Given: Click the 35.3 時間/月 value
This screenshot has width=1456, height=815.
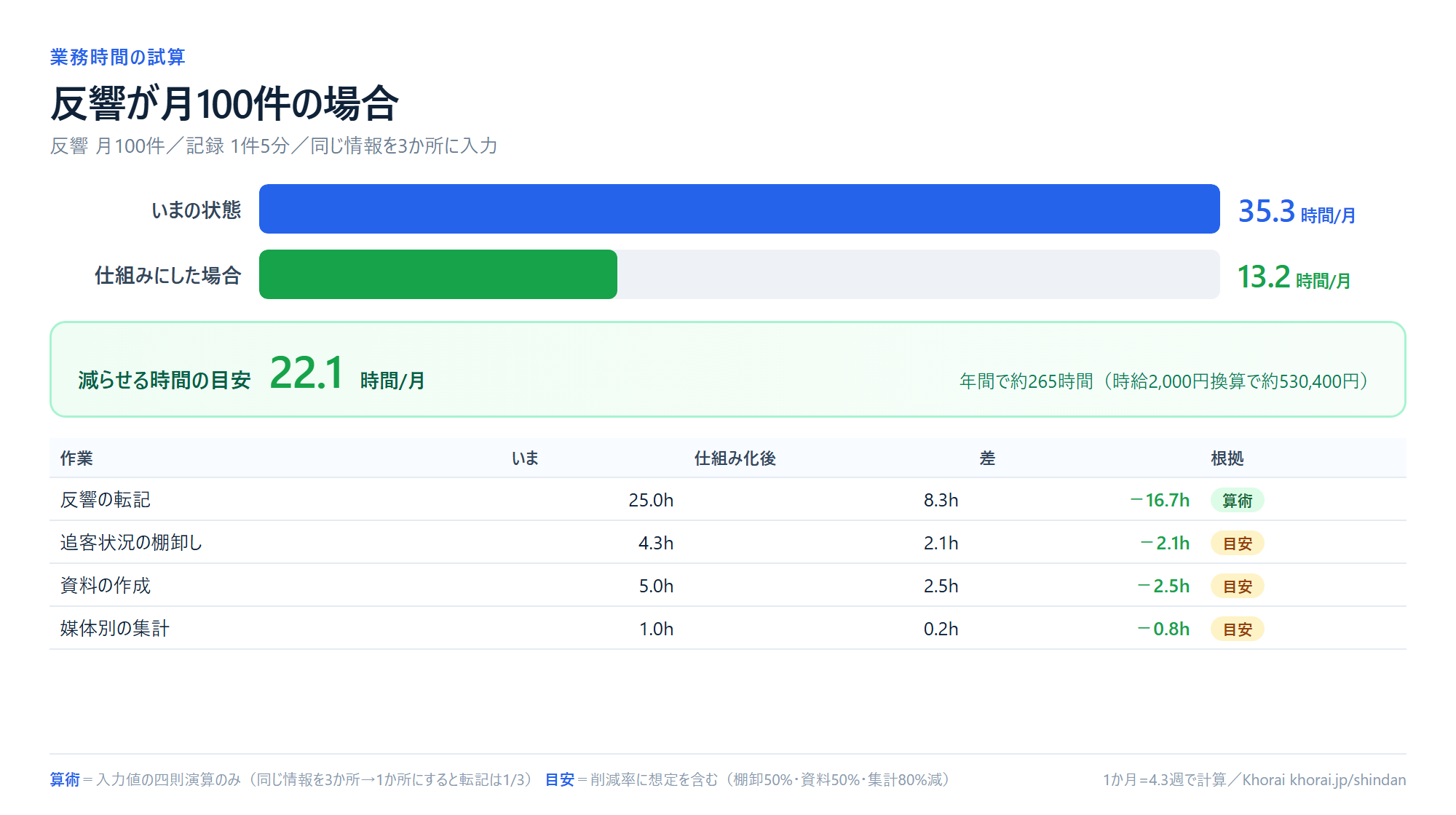Looking at the screenshot, I should (1296, 211).
